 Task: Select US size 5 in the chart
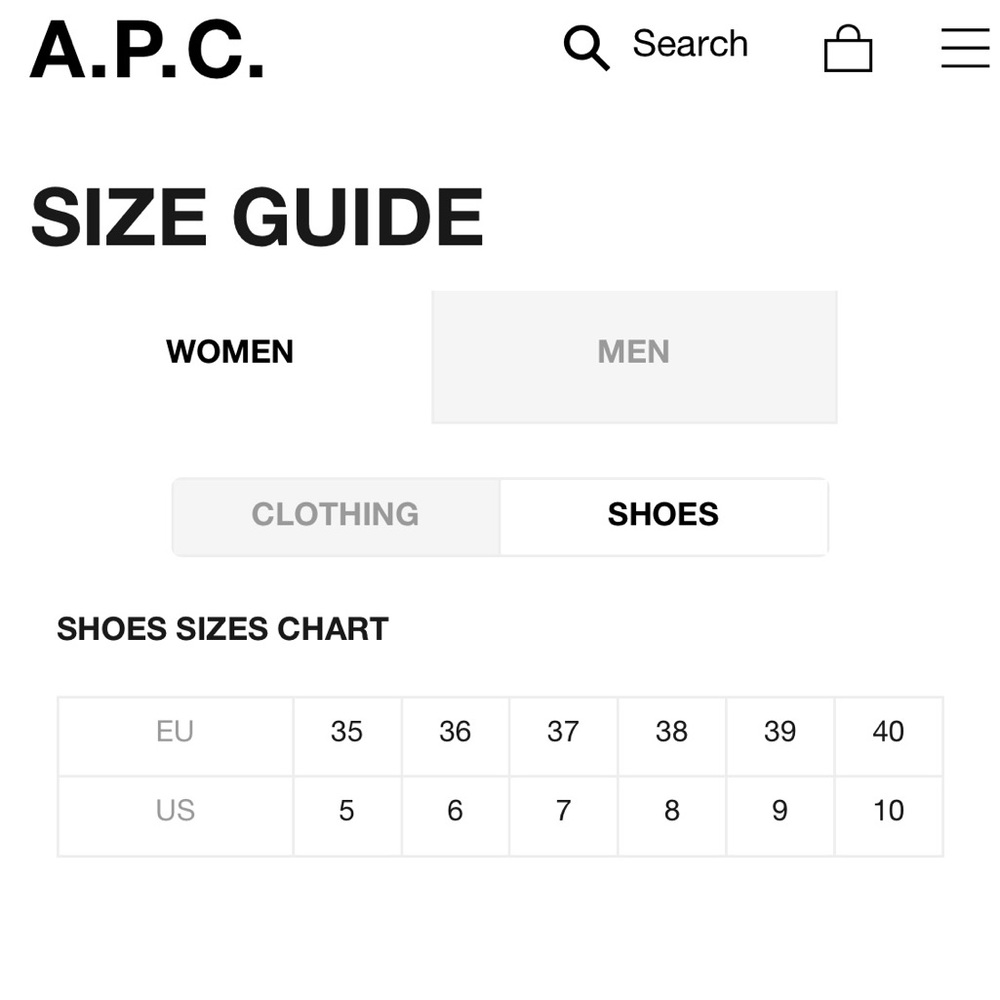click(347, 812)
